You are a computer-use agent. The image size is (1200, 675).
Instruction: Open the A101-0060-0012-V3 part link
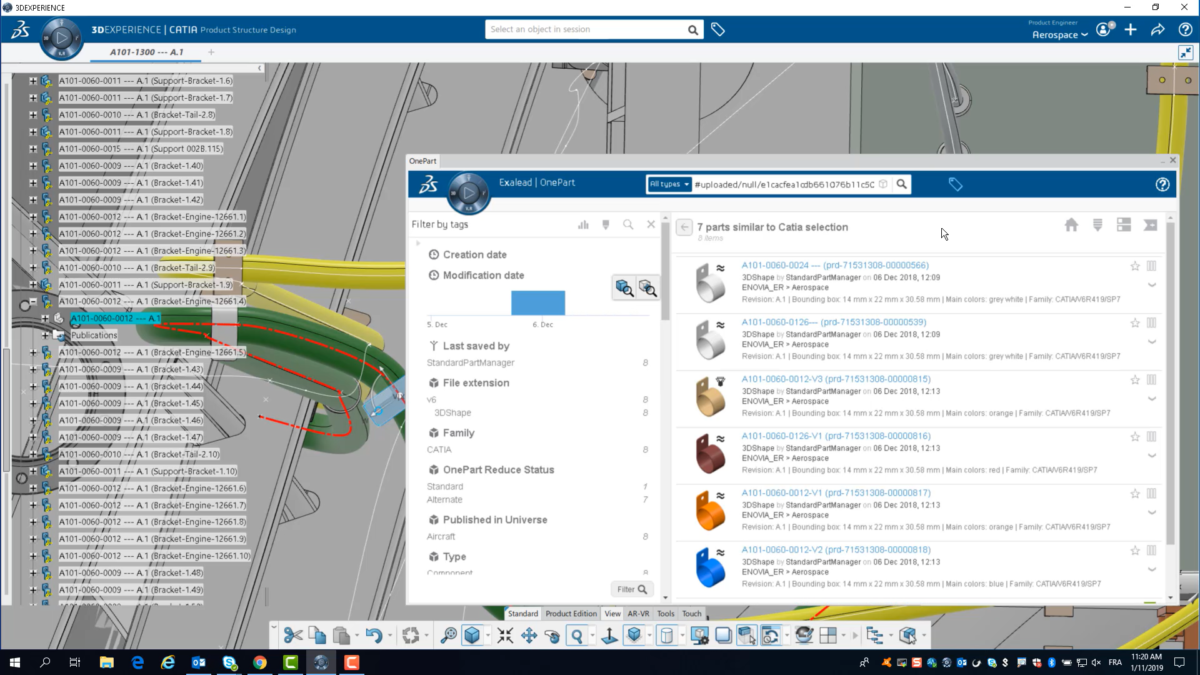tap(835, 379)
